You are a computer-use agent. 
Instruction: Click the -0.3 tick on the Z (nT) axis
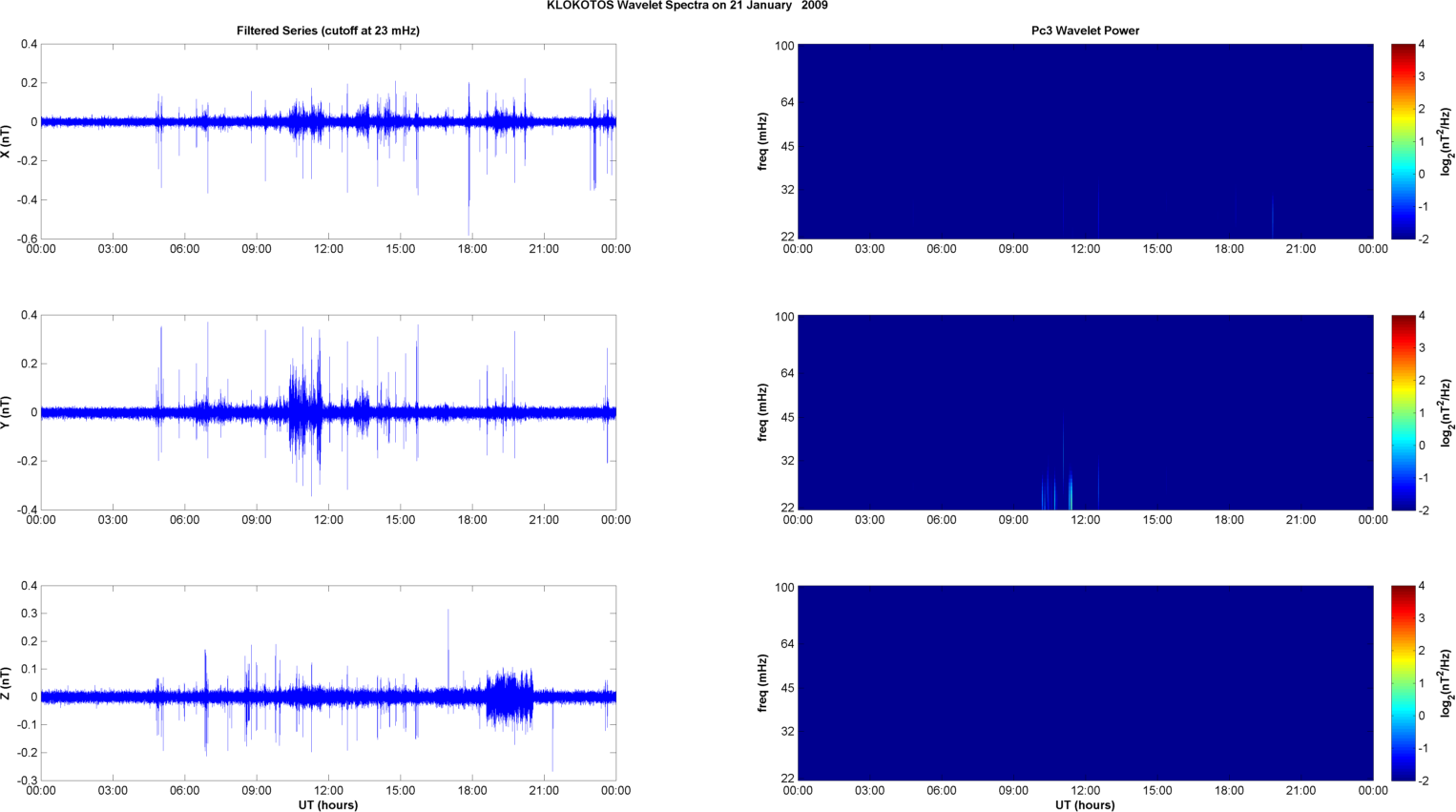(26, 781)
